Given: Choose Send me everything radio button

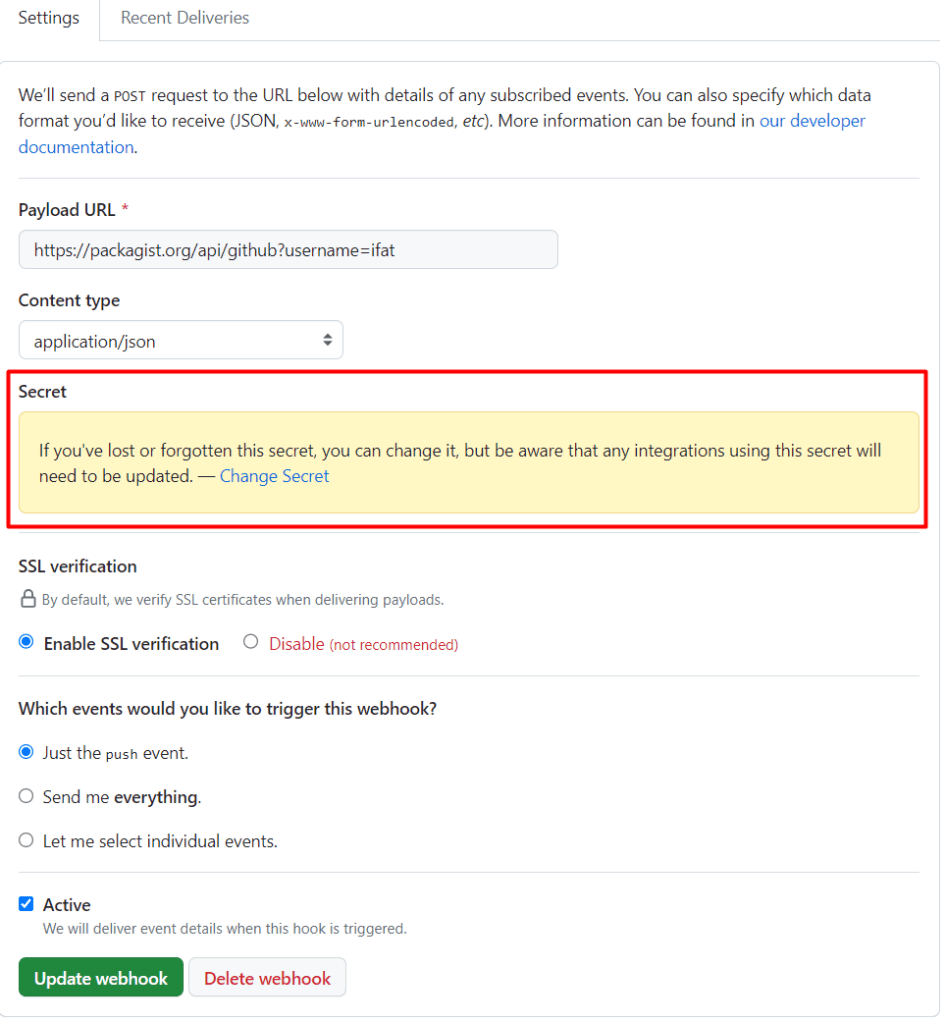Looking at the screenshot, I should coord(27,797).
